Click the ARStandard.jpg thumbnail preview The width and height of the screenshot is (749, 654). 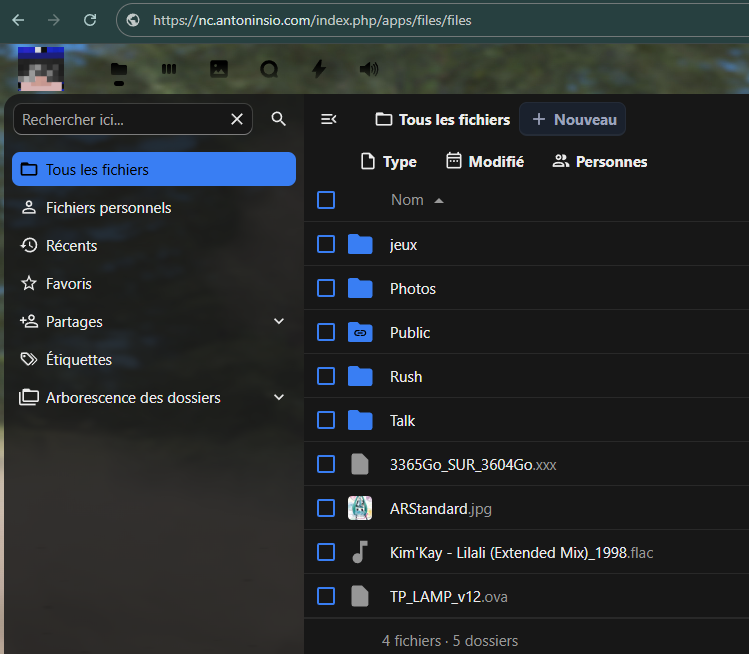[x=360, y=509]
